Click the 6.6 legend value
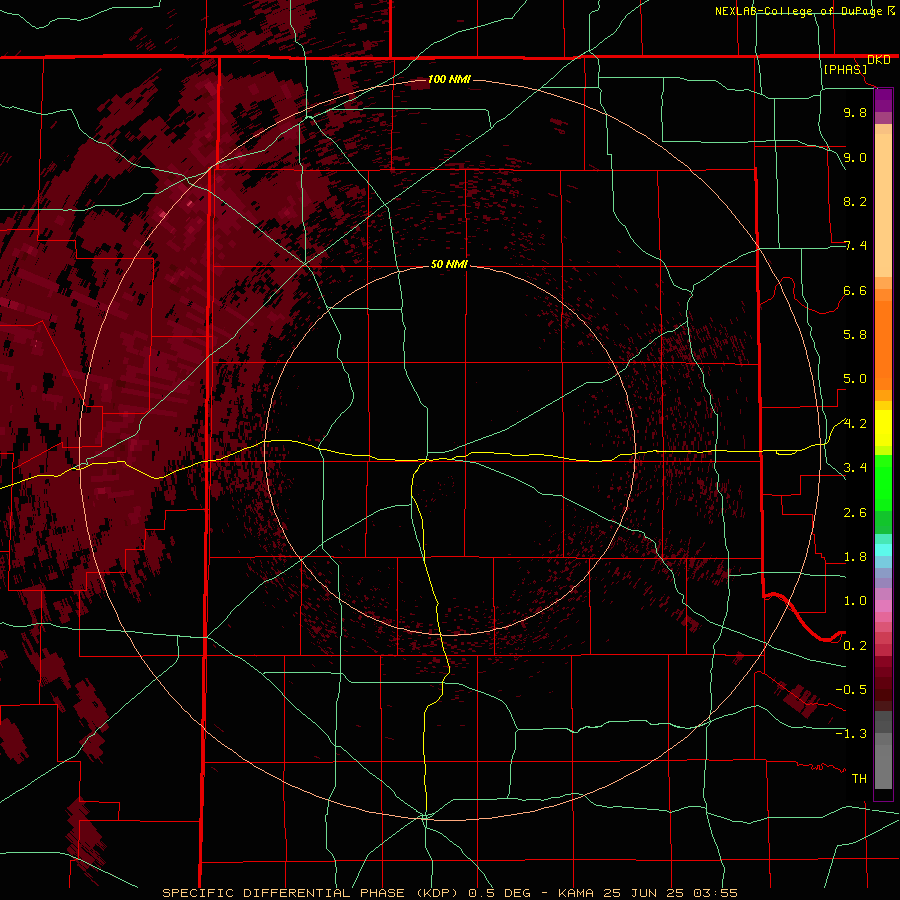Image resolution: width=900 pixels, height=900 pixels. tap(855, 290)
